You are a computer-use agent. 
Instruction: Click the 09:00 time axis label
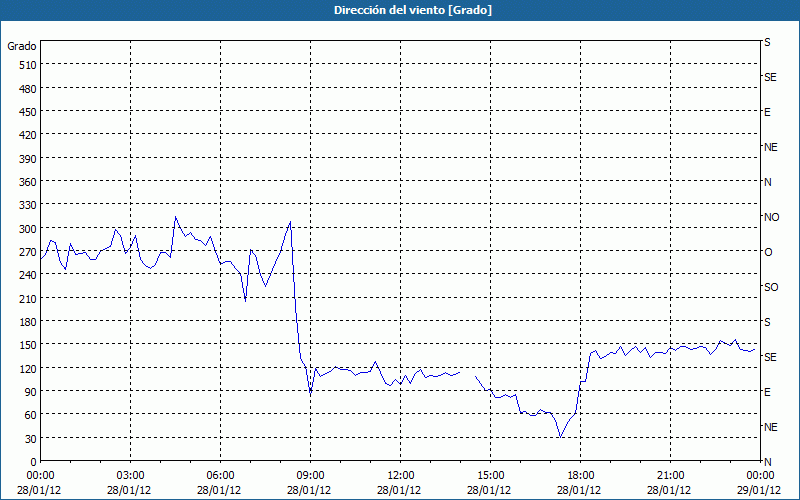pyautogui.click(x=311, y=476)
